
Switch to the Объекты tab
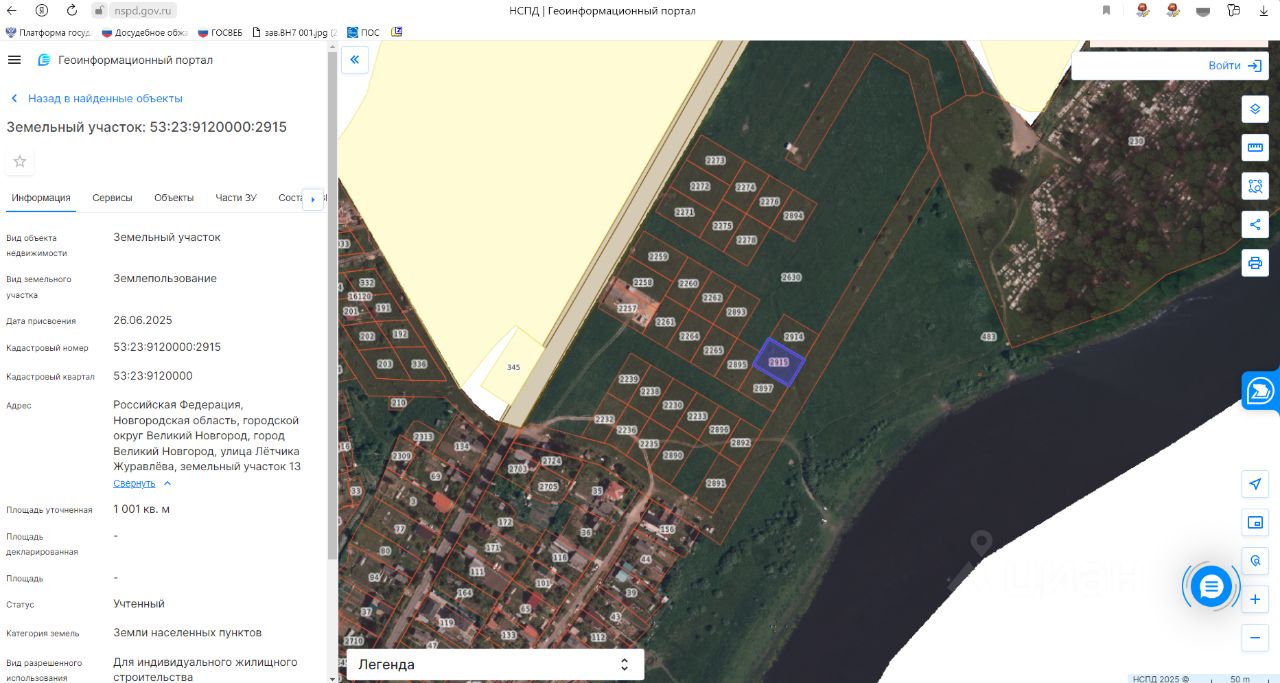point(174,198)
